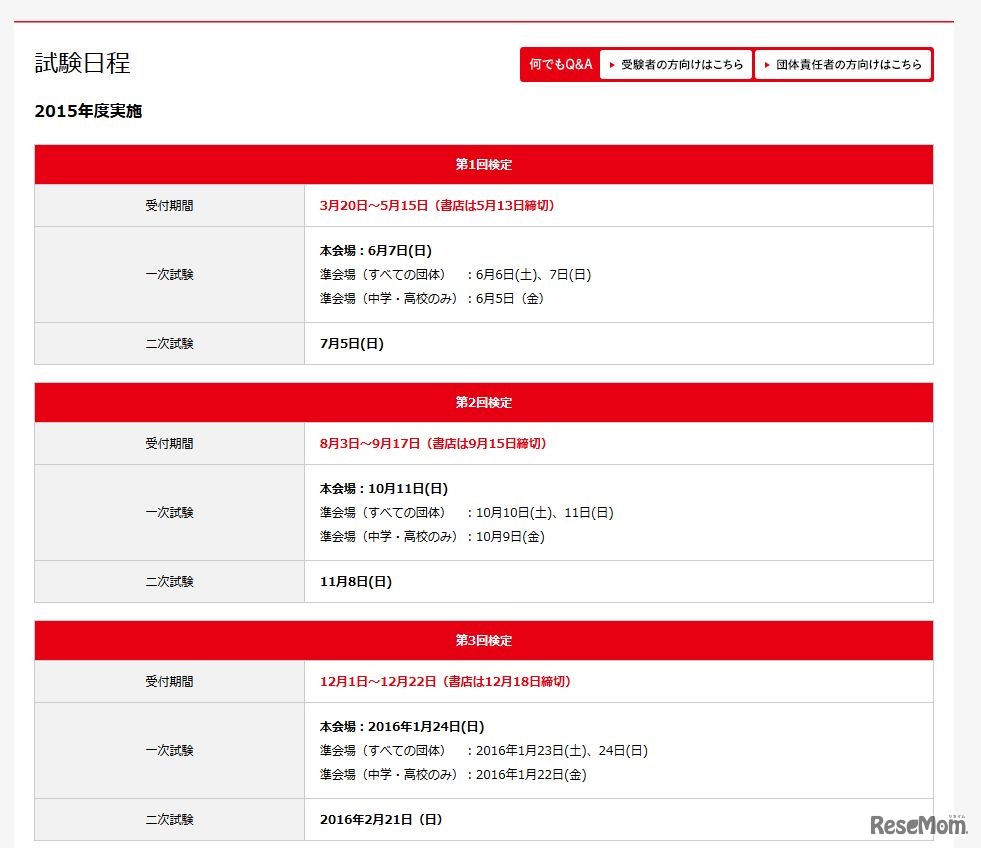Select the 第1回検定 table header
Screen dimensions: 981x848
coord(484,164)
